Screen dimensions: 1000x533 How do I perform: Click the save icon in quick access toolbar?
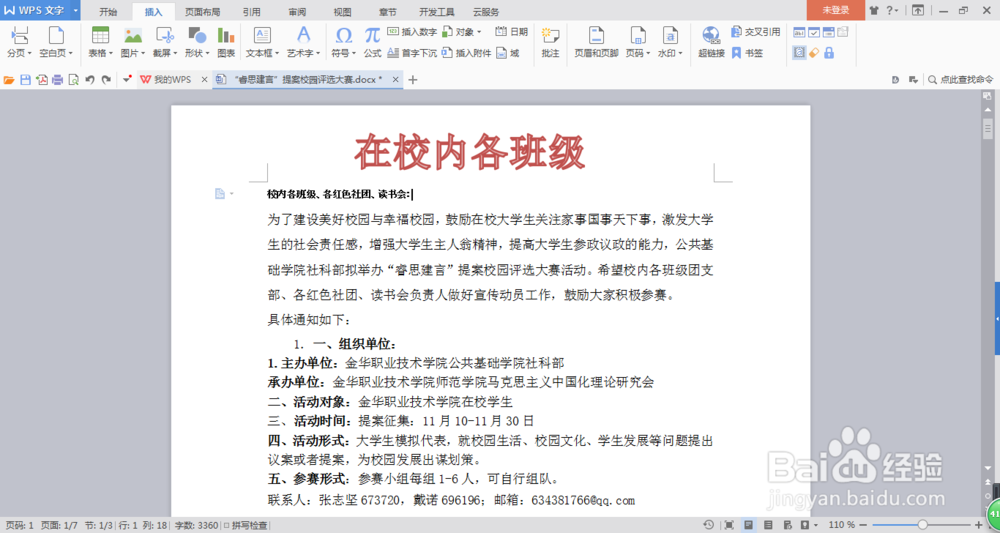25,80
